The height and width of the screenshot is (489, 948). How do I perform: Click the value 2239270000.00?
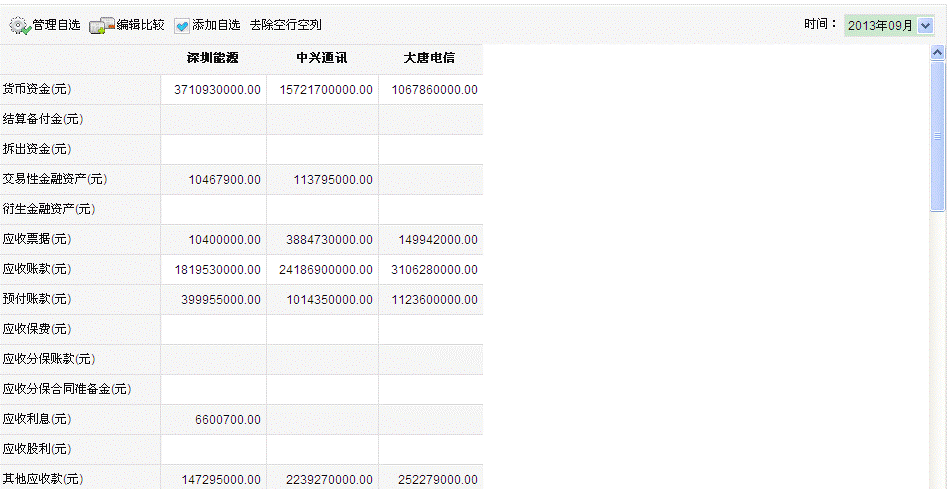330,480
